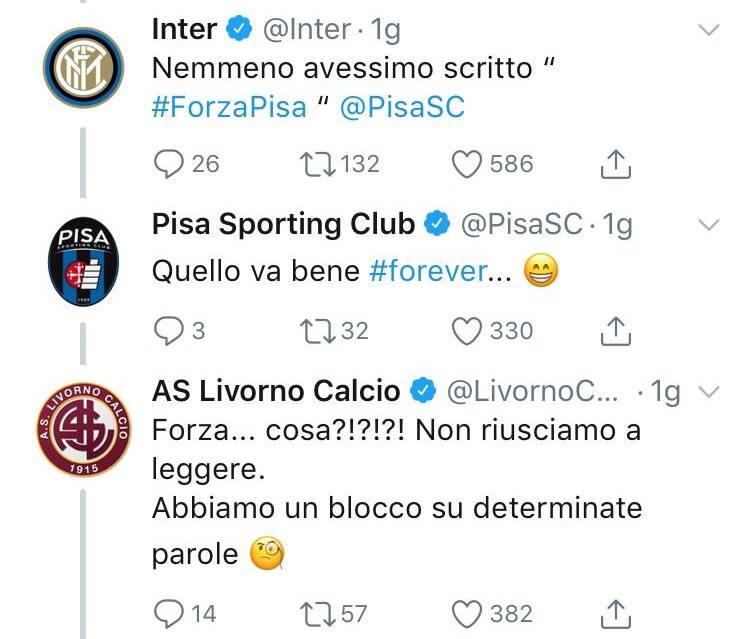Image resolution: width=750 pixels, height=639 pixels.
Task: Open the @PisaSC mention link
Action: (x=402, y=107)
